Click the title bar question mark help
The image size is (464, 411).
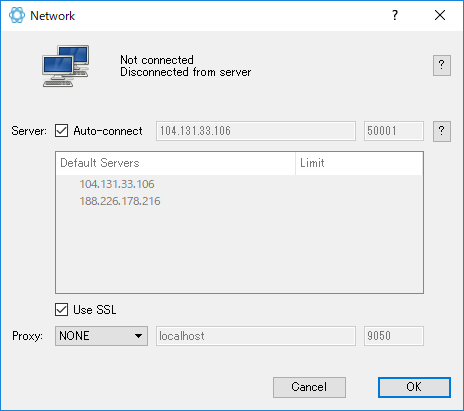[x=395, y=15]
